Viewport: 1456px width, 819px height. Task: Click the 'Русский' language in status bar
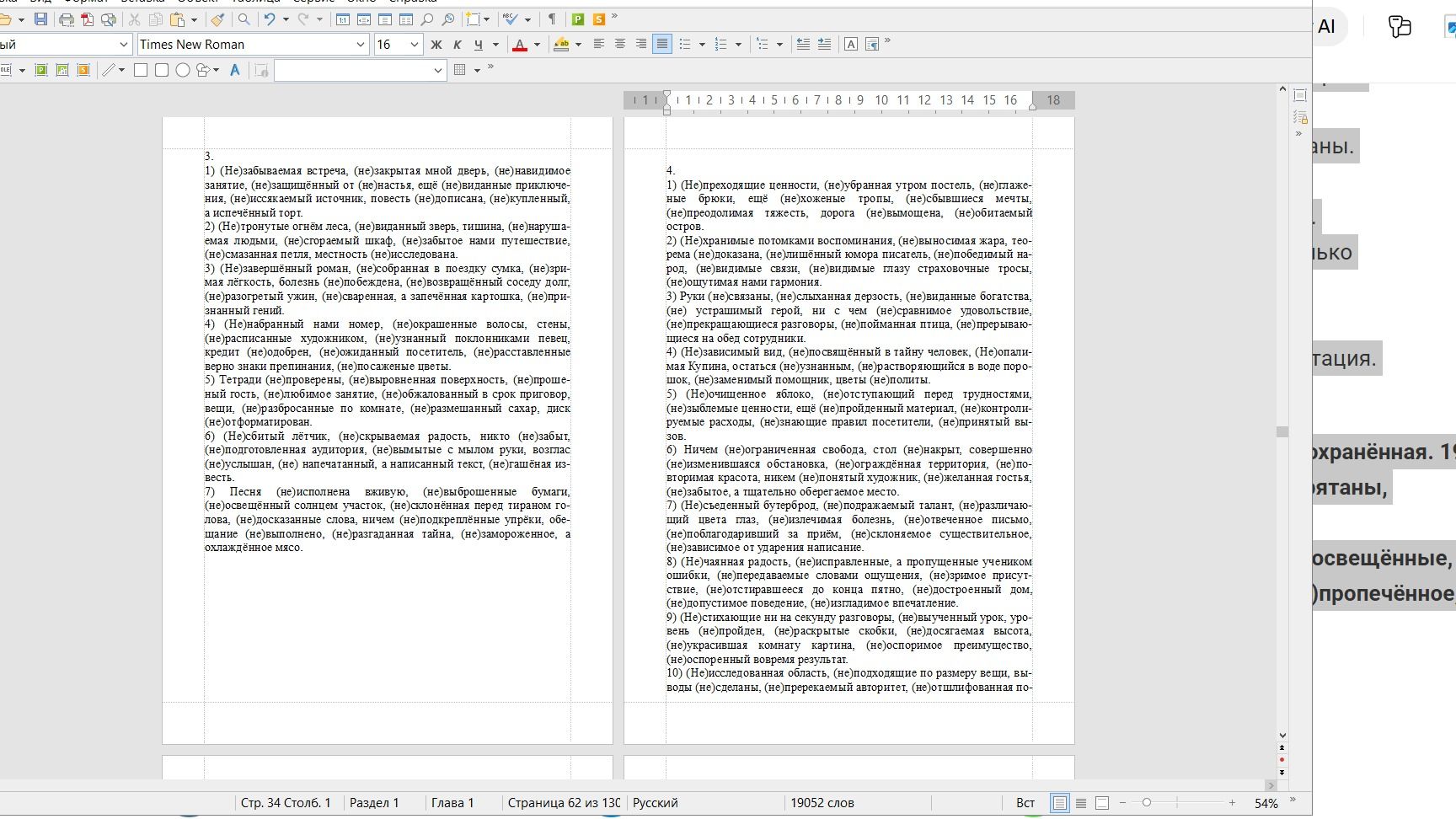[656, 803]
